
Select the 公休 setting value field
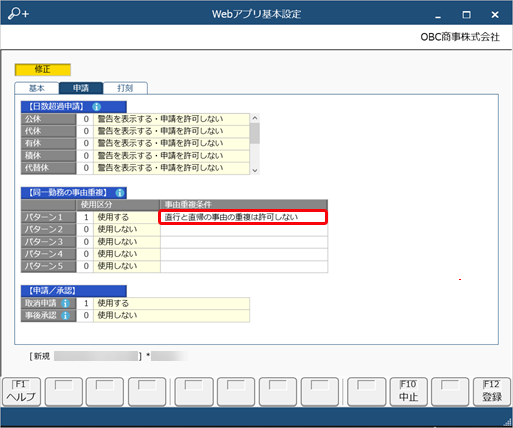pos(171,119)
